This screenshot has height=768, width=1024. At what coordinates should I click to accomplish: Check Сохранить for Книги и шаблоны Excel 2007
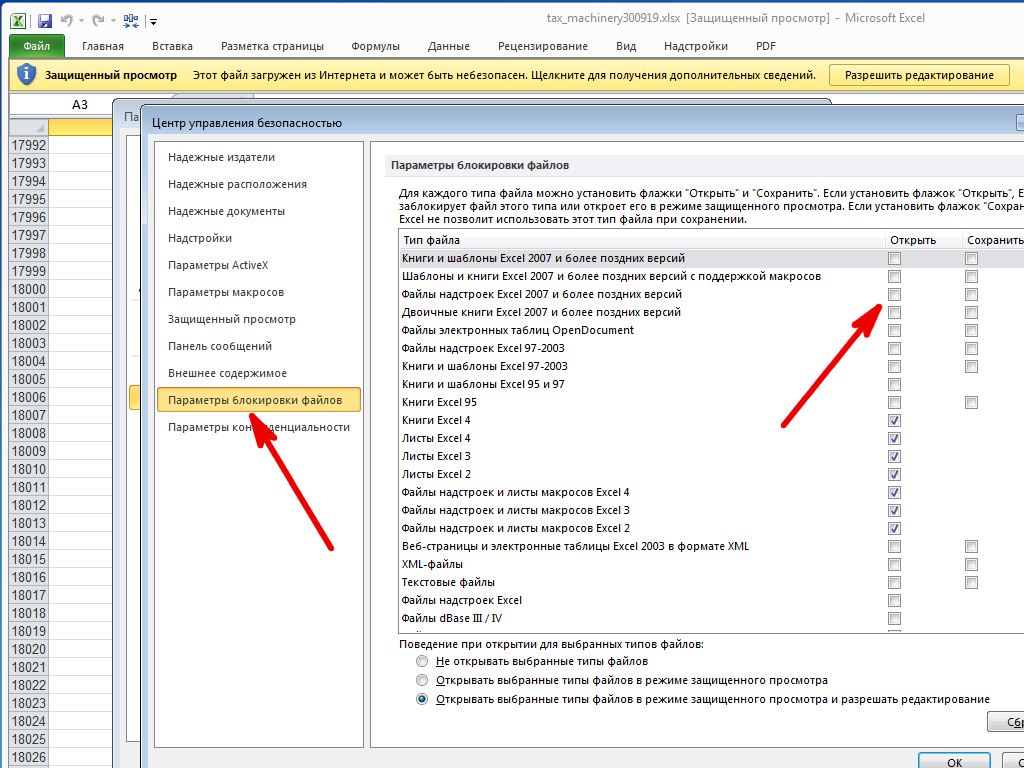972,259
